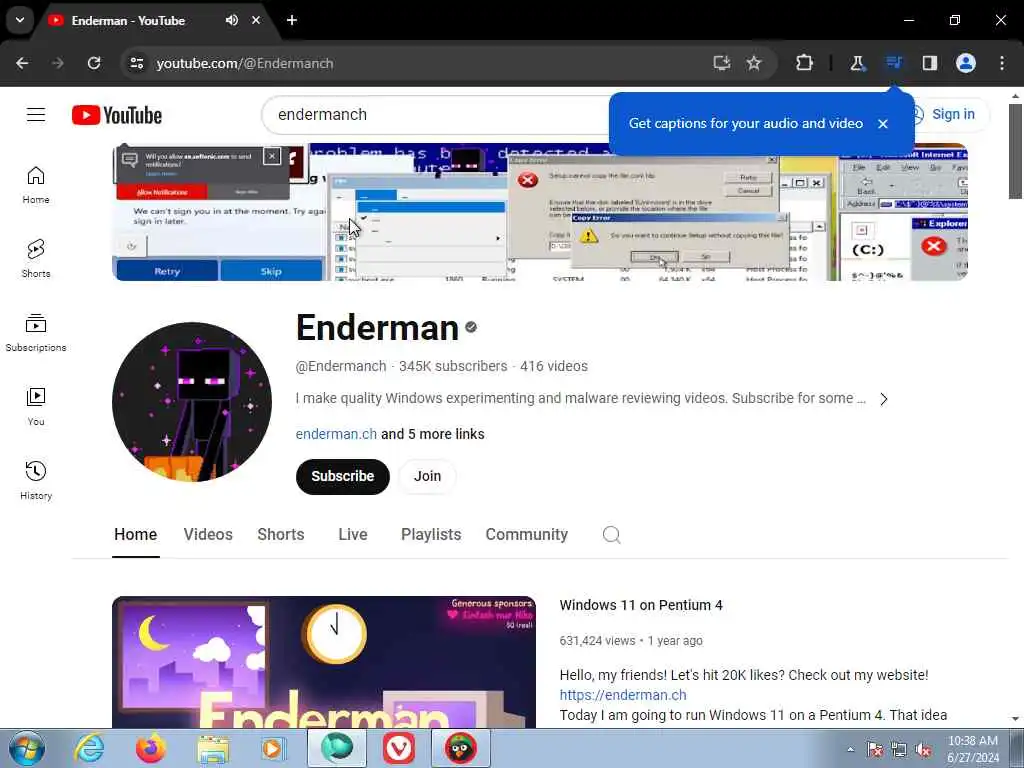
Task: Open Subscriptions in the sidebar
Action: pyautogui.click(x=36, y=332)
